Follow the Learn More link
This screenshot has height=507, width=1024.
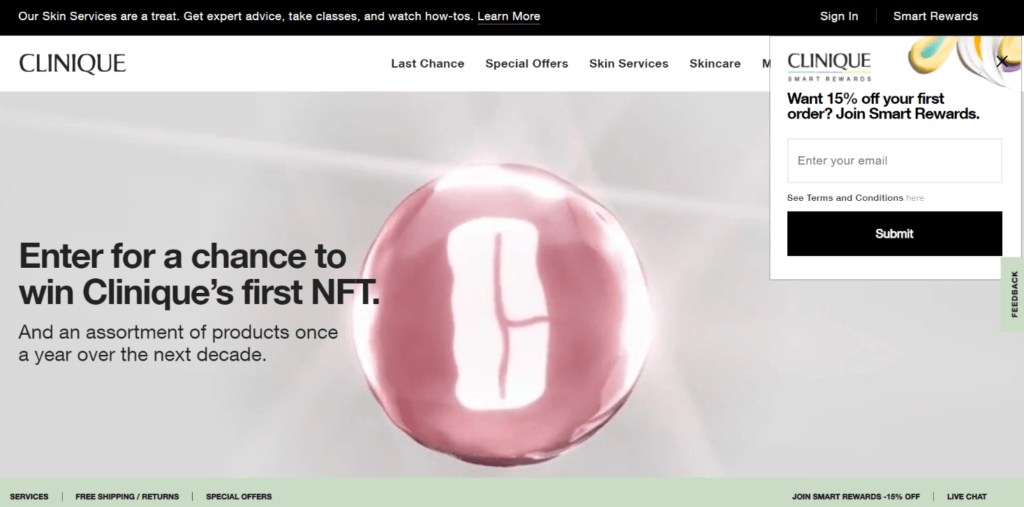(x=509, y=16)
